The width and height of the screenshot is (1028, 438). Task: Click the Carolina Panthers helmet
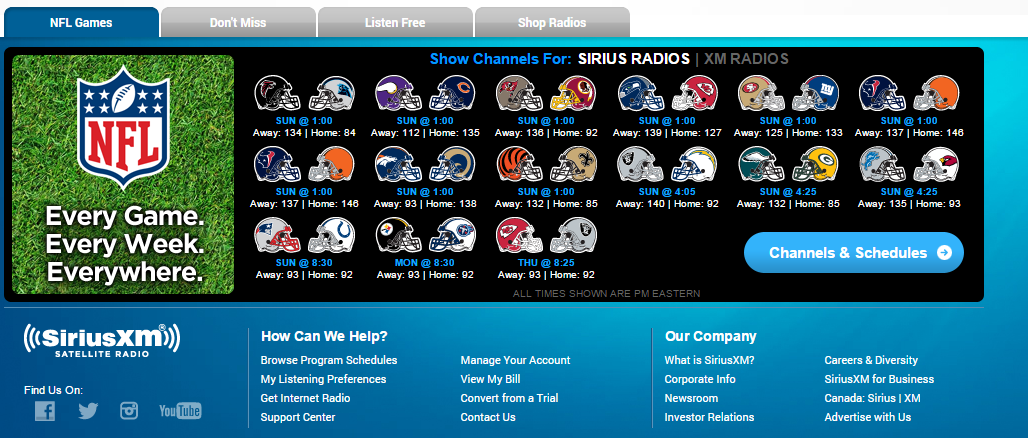332,94
